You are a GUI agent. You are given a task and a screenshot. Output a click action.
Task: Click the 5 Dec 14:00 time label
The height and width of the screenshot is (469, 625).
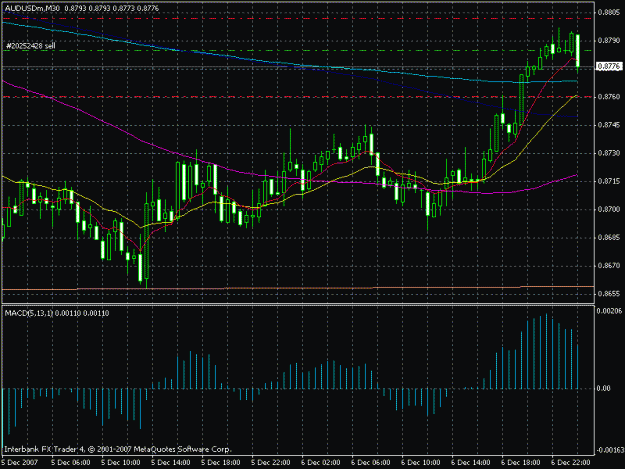171,463
